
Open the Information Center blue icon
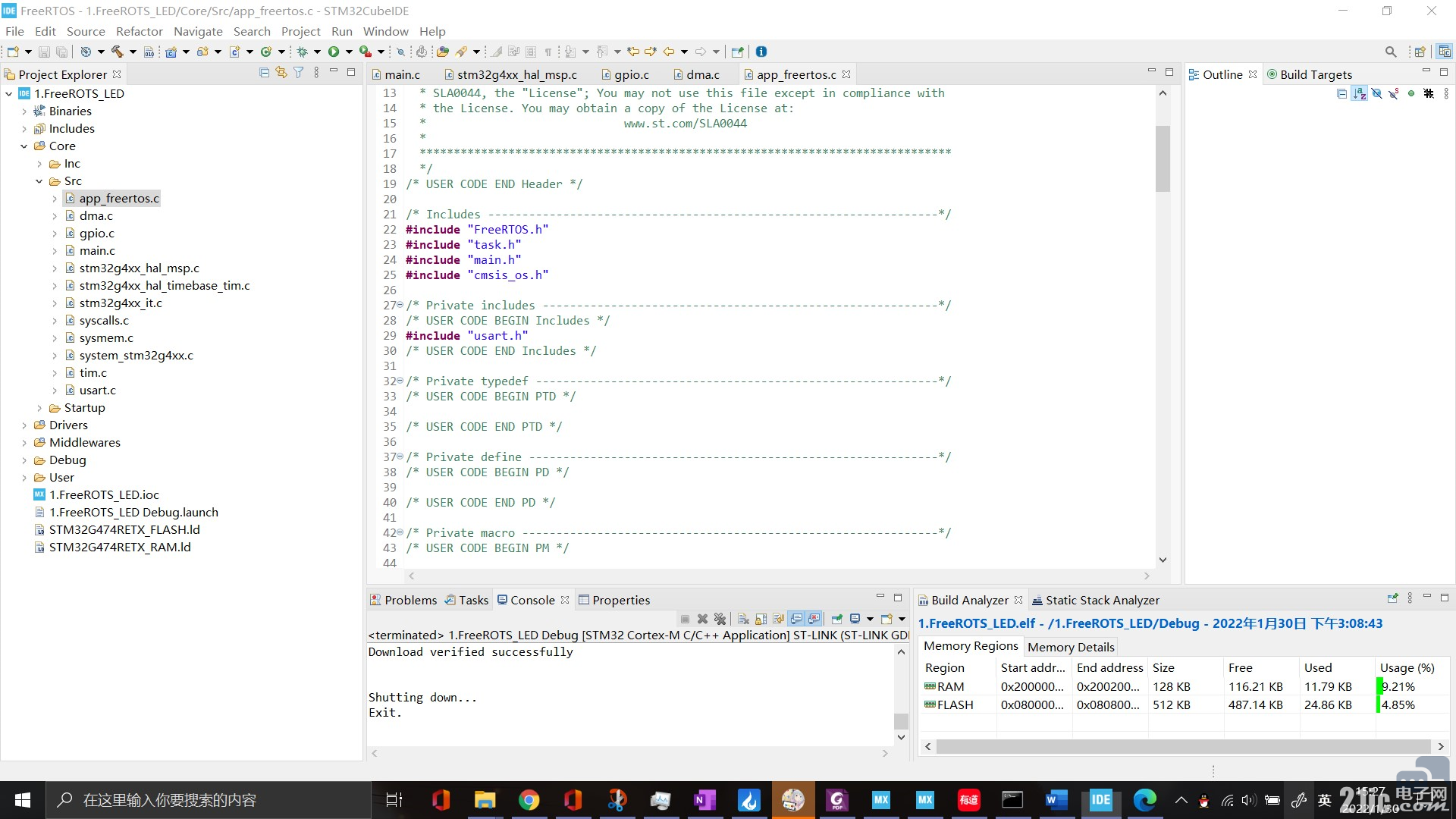pyautogui.click(x=761, y=52)
